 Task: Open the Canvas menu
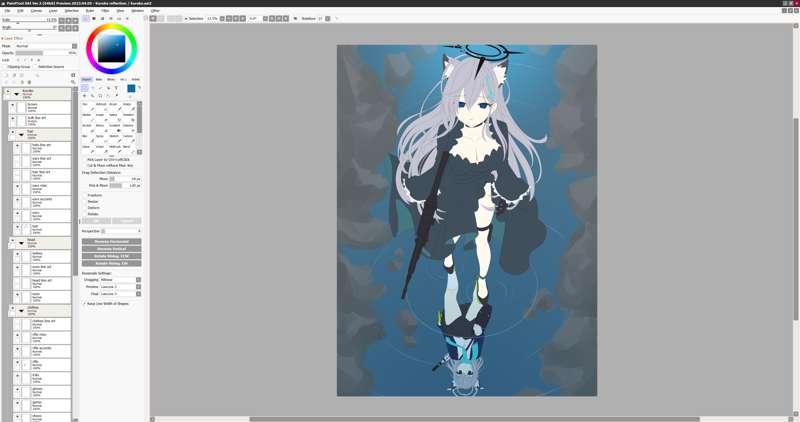(36, 10)
